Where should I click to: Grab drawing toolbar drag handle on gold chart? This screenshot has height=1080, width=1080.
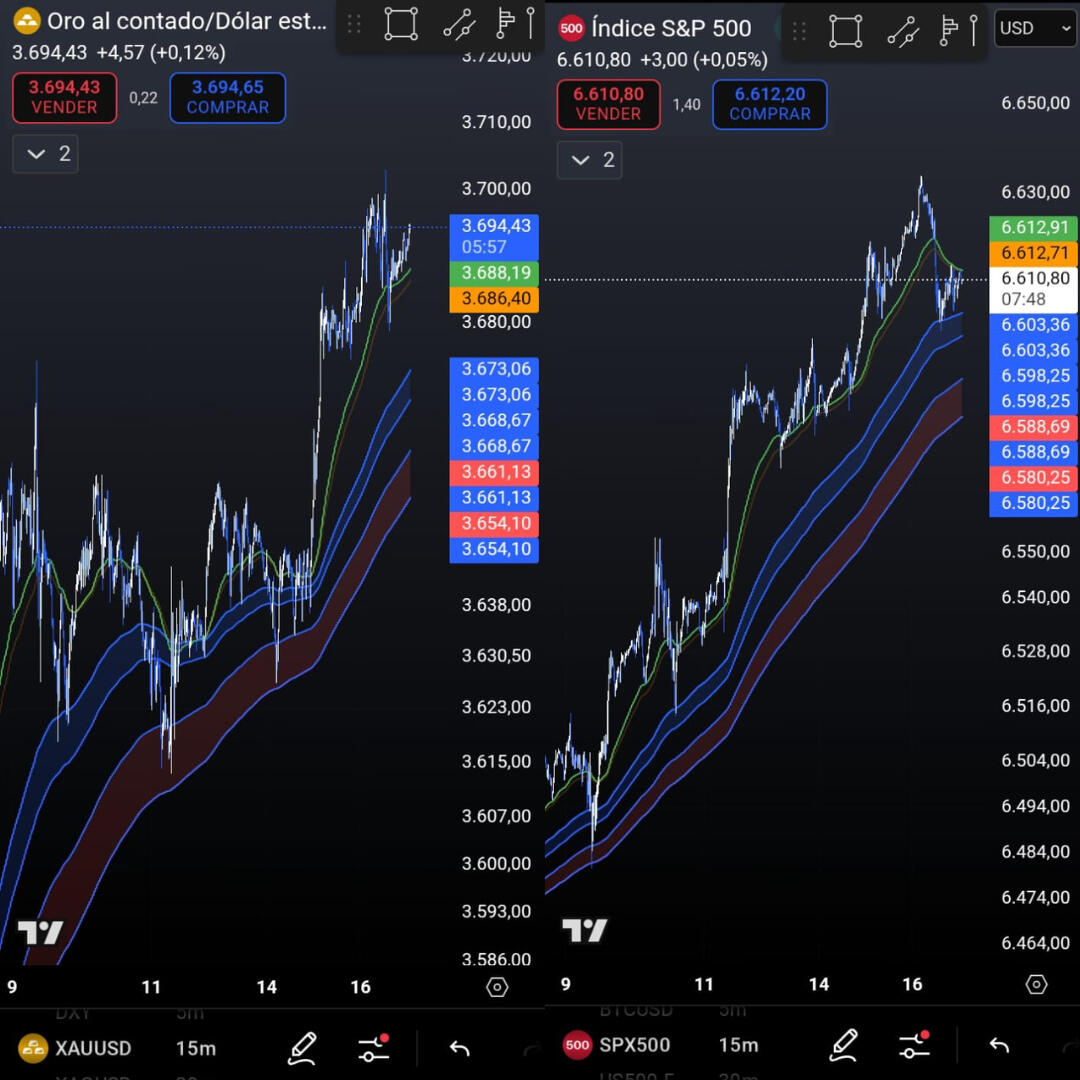354,24
